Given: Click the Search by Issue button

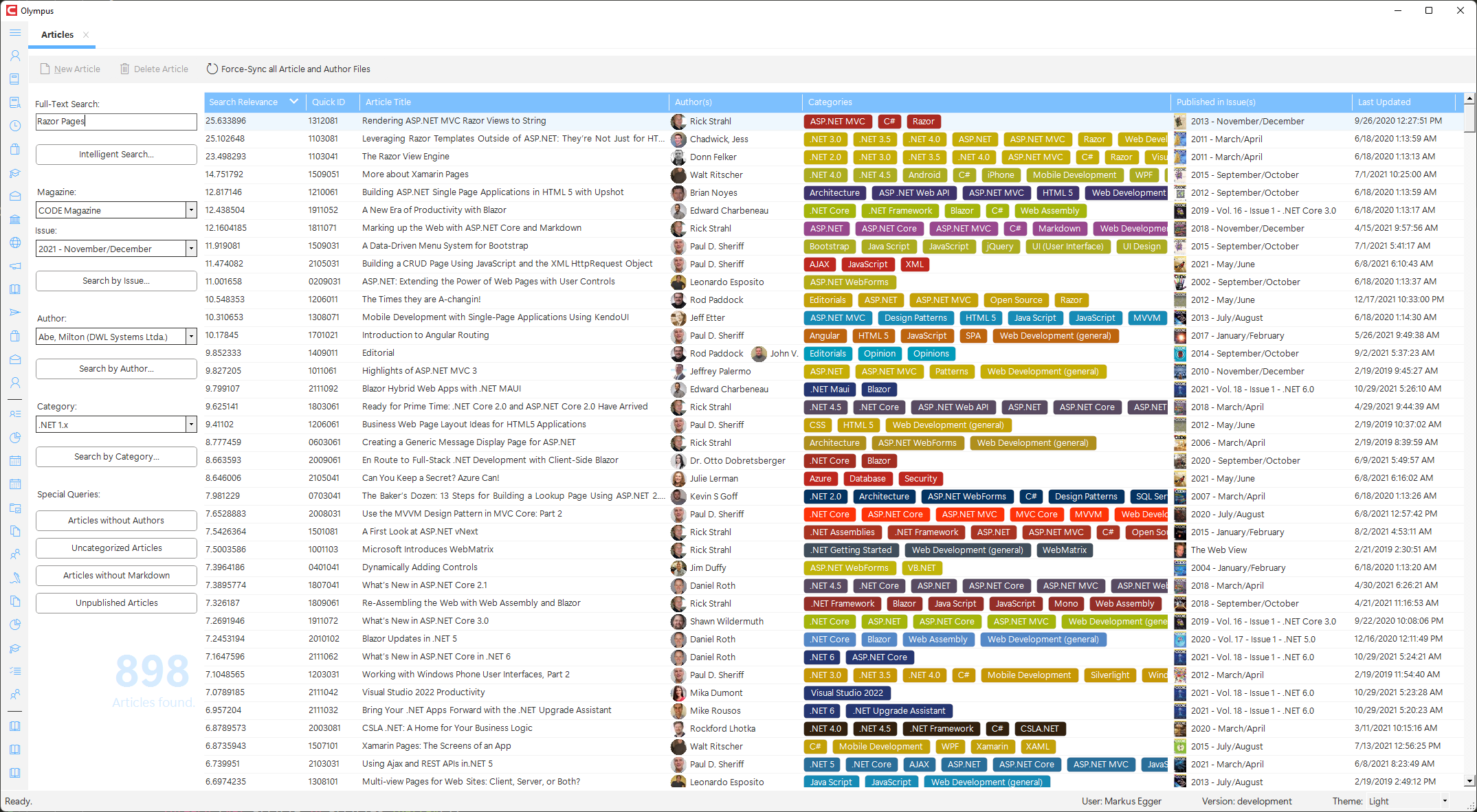Looking at the screenshot, I should 116,281.
